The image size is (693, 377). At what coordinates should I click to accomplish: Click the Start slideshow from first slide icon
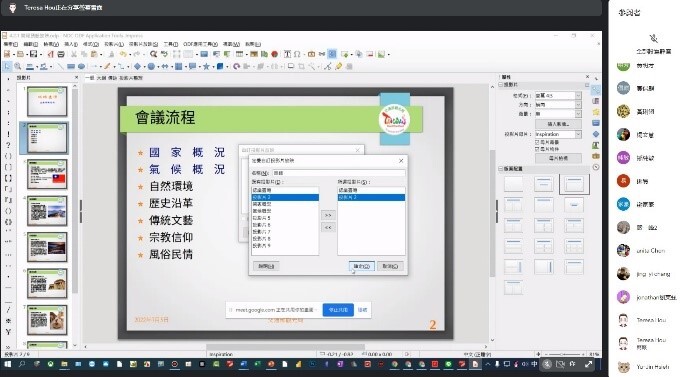(216, 54)
